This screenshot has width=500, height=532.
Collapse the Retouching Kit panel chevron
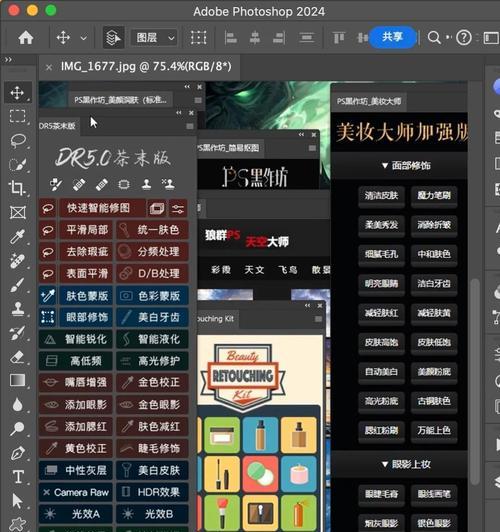click(x=307, y=306)
